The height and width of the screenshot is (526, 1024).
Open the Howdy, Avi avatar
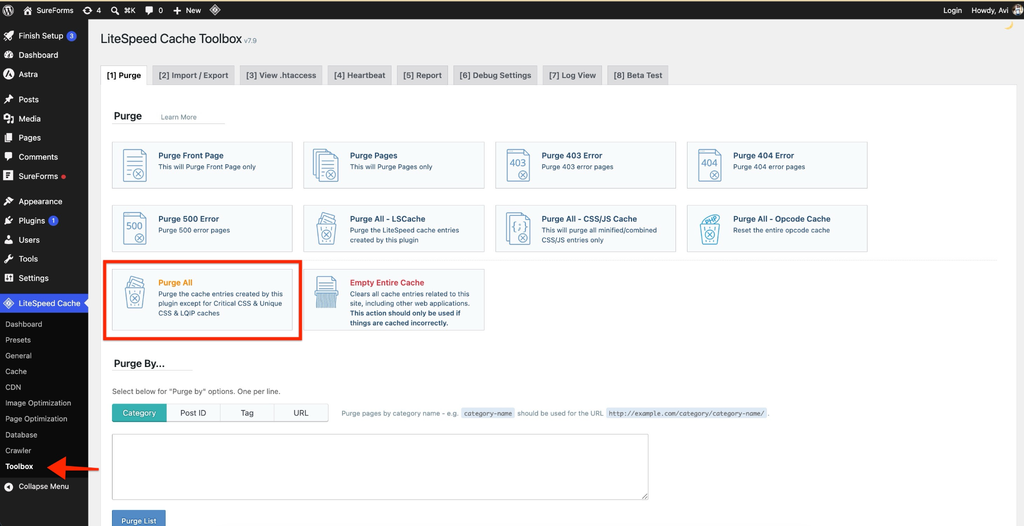pos(1017,10)
